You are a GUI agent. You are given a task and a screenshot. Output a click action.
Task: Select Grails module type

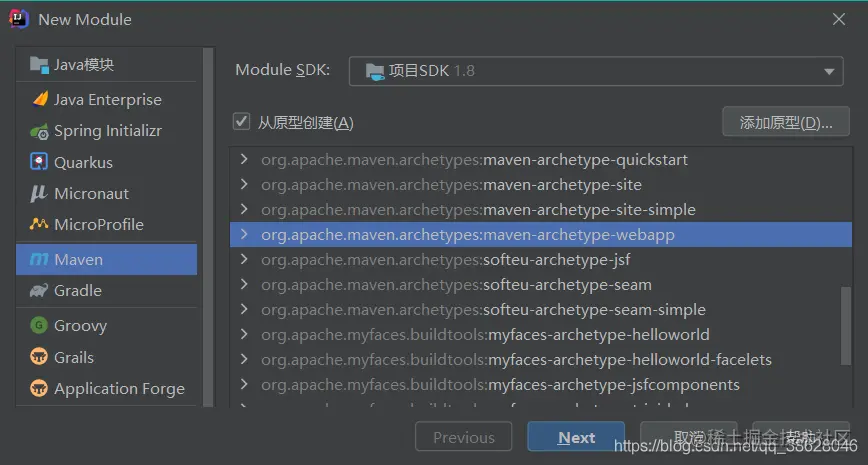click(x=106, y=357)
